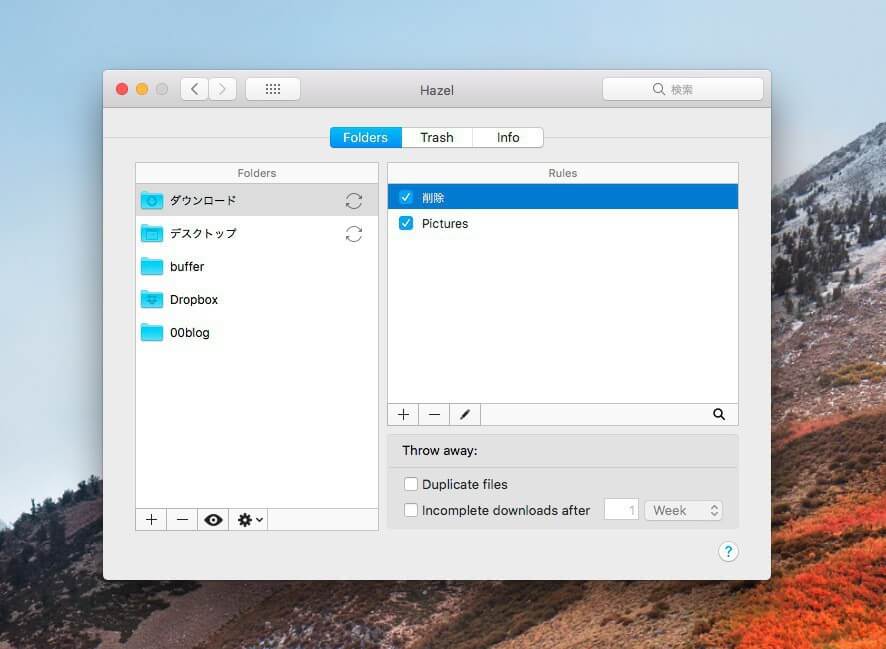This screenshot has height=649, width=886.
Task: Click the forward navigation arrow
Action: pyautogui.click(x=222, y=89)
